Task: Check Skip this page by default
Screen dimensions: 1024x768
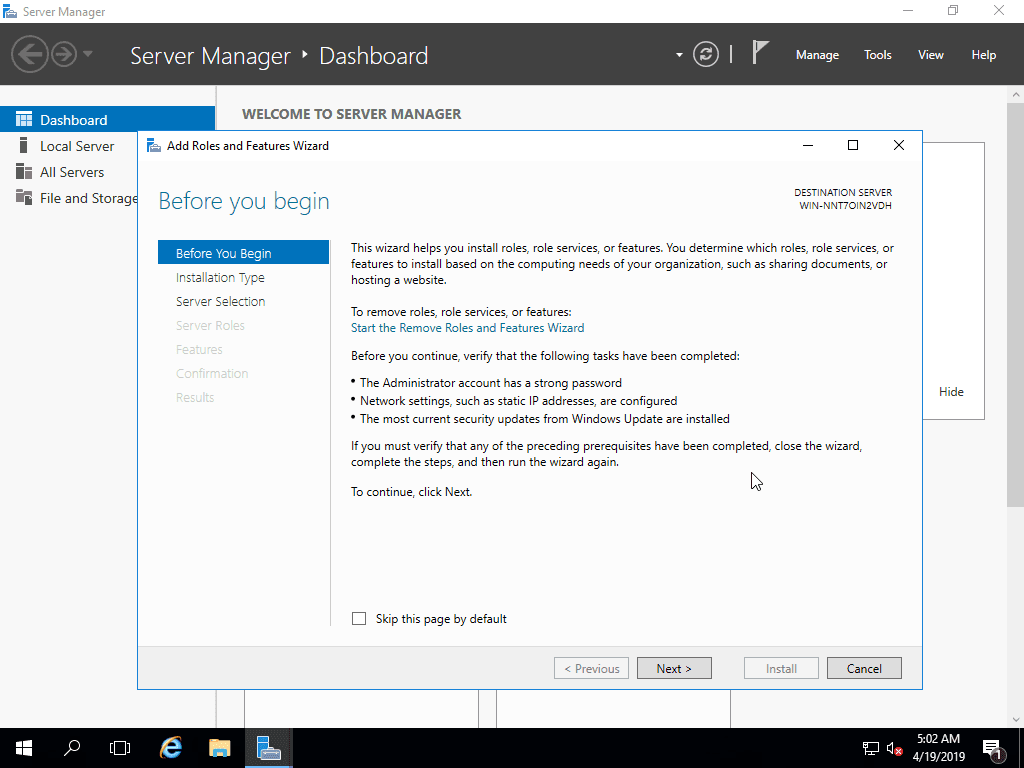Action: coord(359,618)
